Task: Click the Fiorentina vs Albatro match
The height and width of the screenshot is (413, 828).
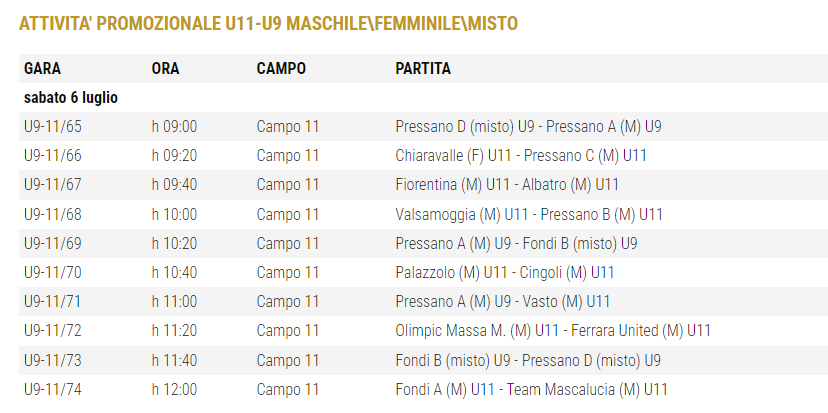Action: tap(507, 185)
